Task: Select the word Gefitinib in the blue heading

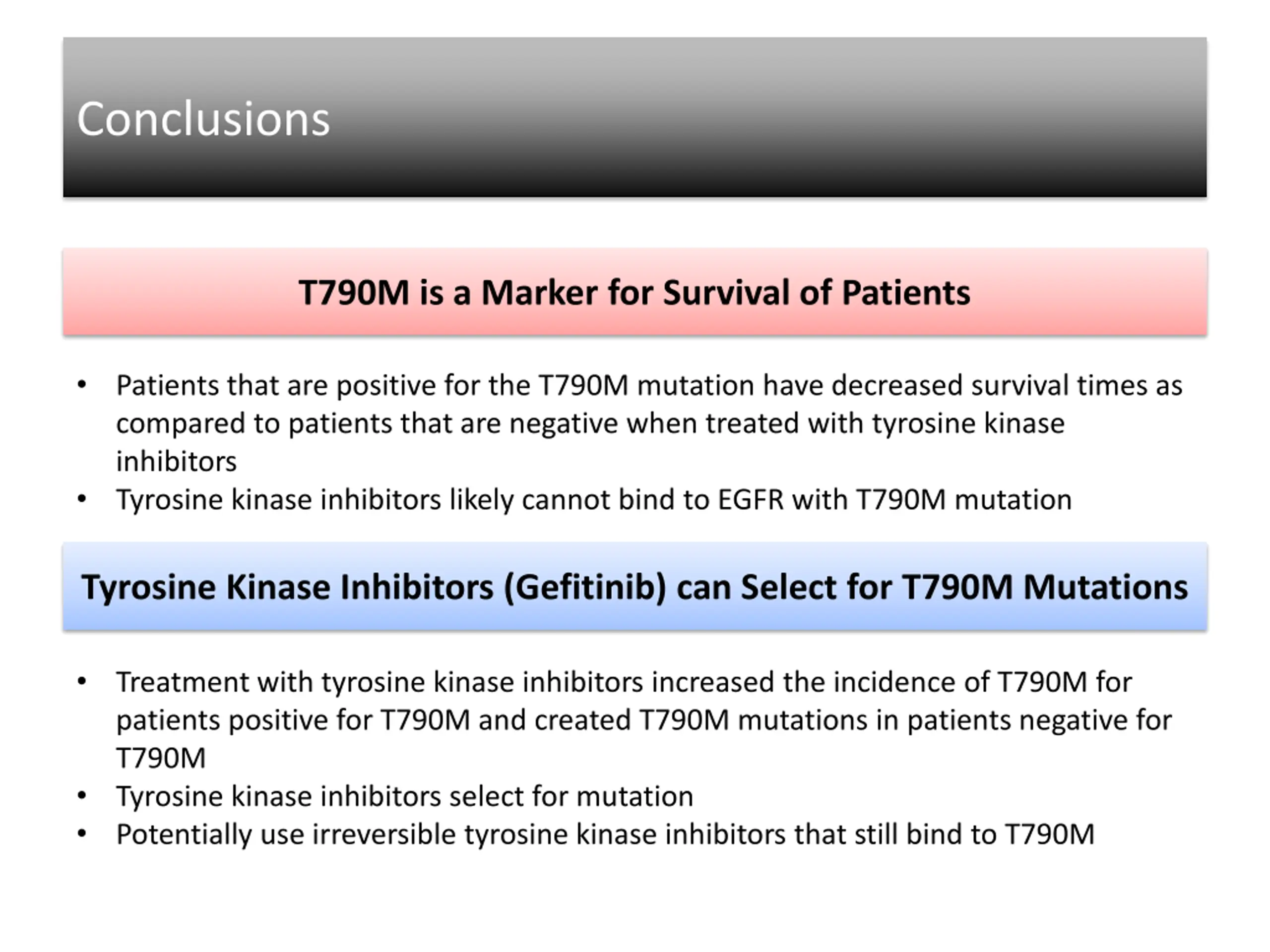Action: pyautogui.click(x=585, y=588)
